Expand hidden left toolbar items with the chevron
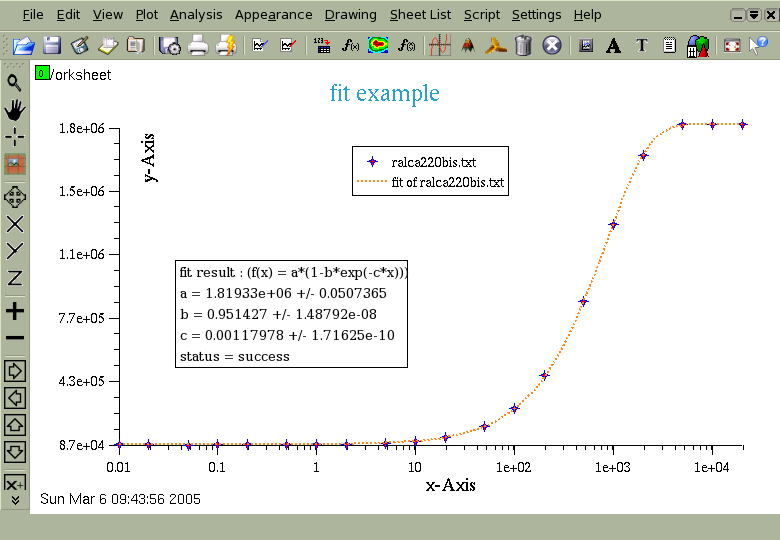 [15, 500]
